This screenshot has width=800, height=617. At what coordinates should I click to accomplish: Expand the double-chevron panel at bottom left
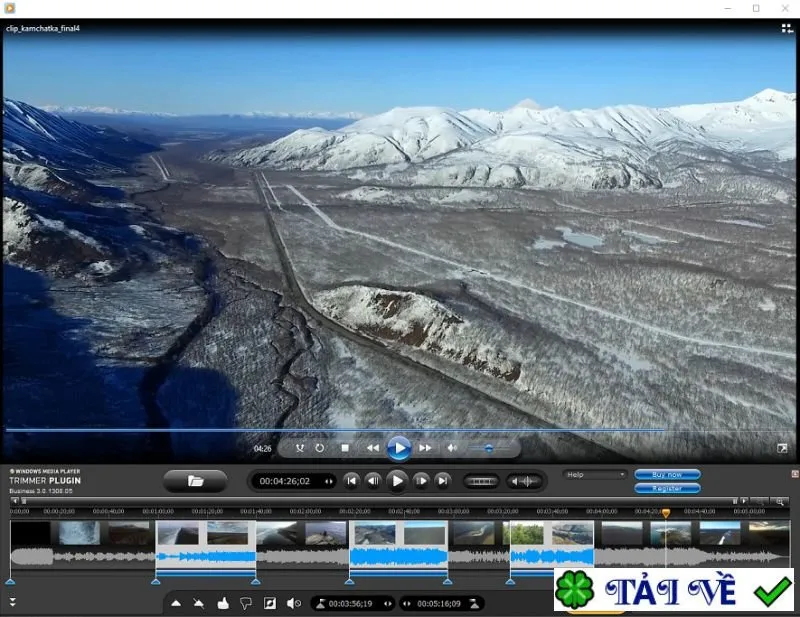(x=13, y=602)
